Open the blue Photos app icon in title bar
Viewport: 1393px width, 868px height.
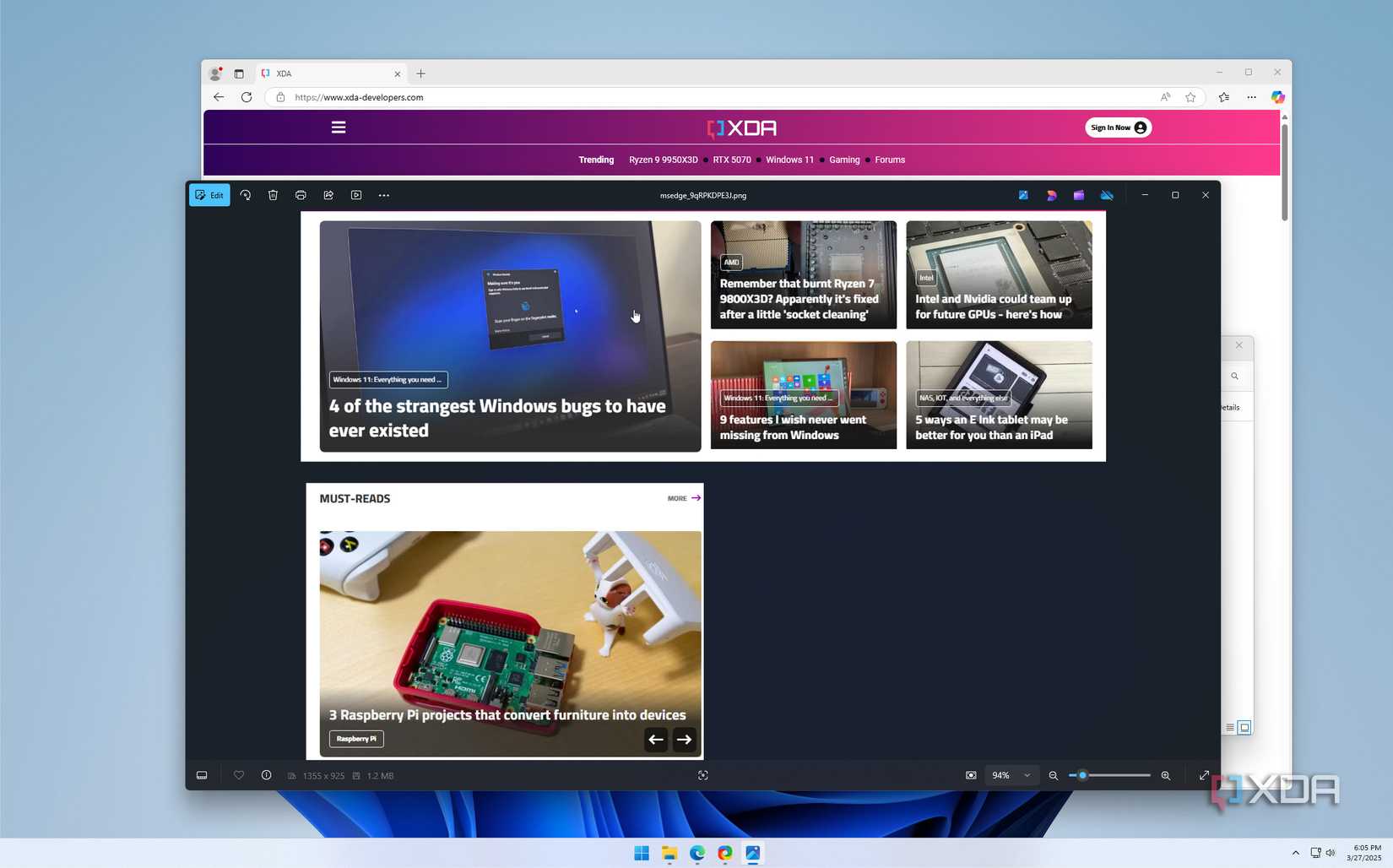(1023, 195)
